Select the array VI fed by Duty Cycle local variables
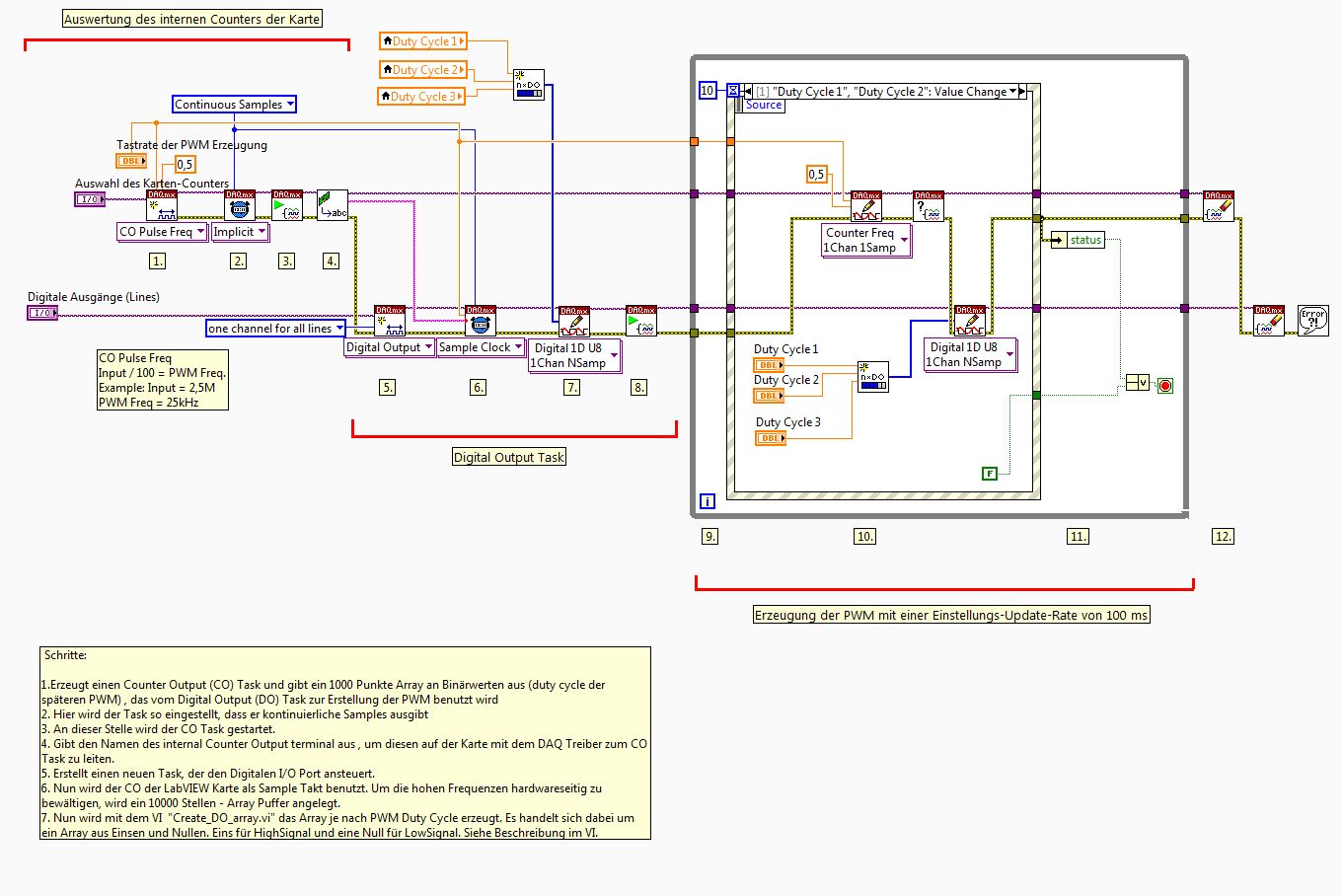1343x896 pixels. pyautogui.click(x=529, y=85)
